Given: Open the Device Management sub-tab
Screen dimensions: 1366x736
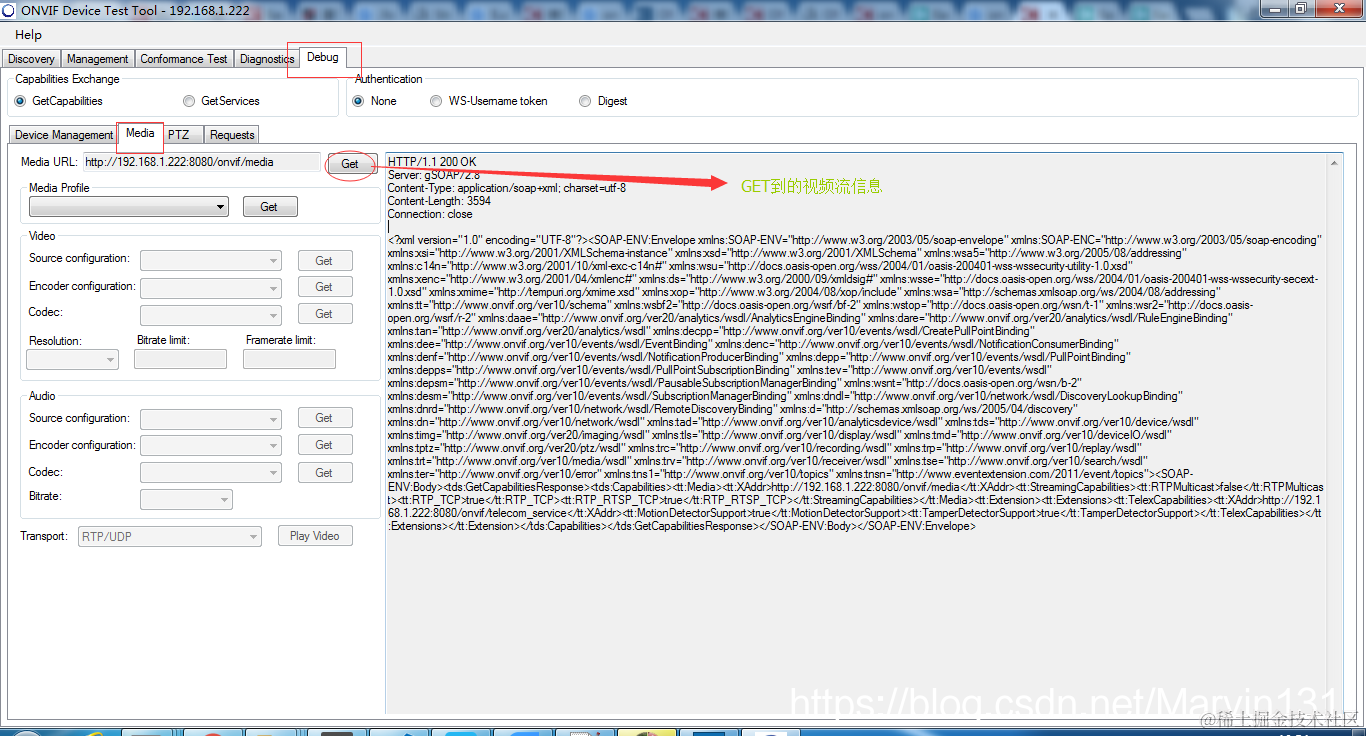Looking at the screenshot, I should 64,135.
